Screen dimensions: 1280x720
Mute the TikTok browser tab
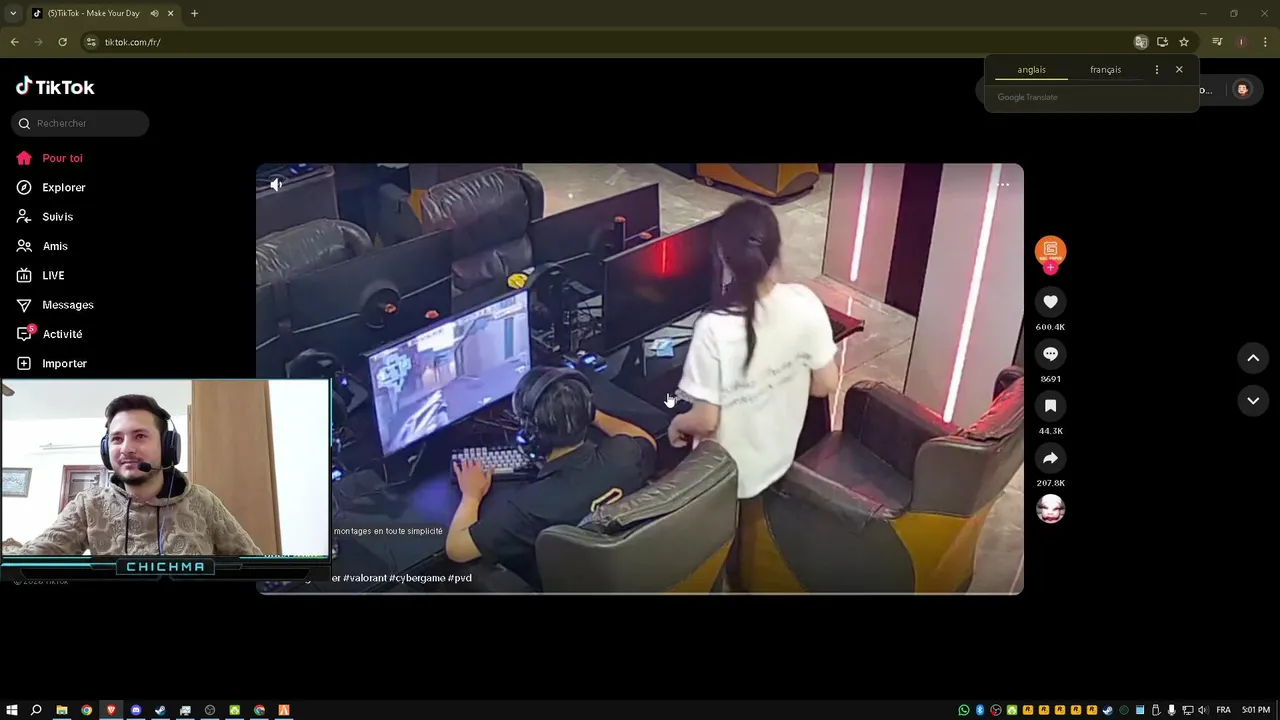tap(154, 14)
